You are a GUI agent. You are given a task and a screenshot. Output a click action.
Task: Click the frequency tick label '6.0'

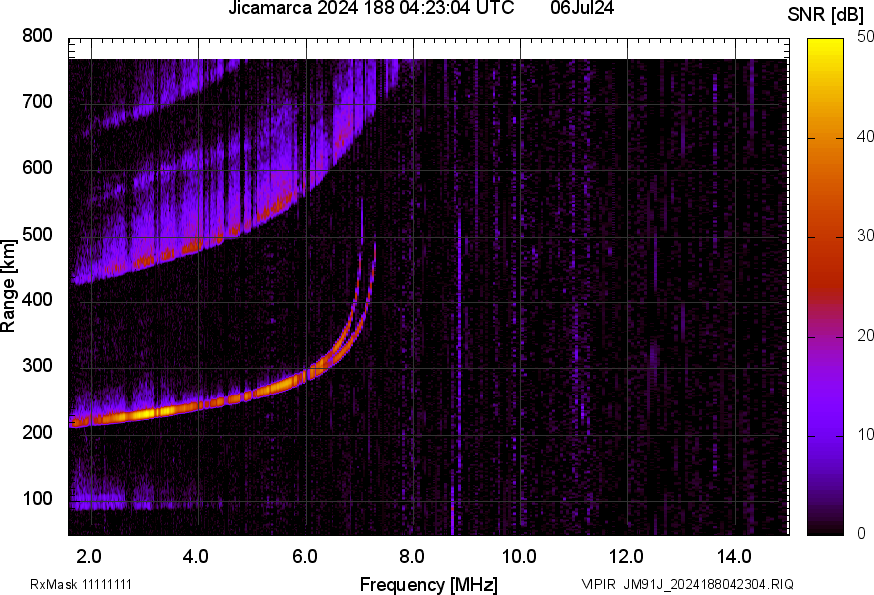(304, 557)
